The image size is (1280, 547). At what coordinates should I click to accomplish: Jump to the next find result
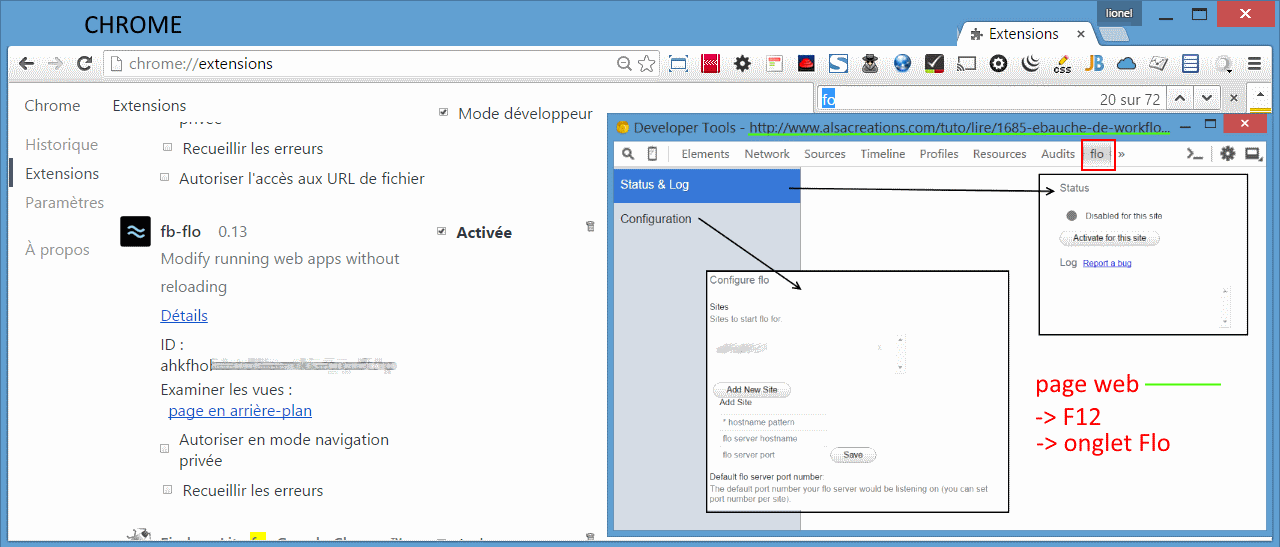coord(1207,98)
